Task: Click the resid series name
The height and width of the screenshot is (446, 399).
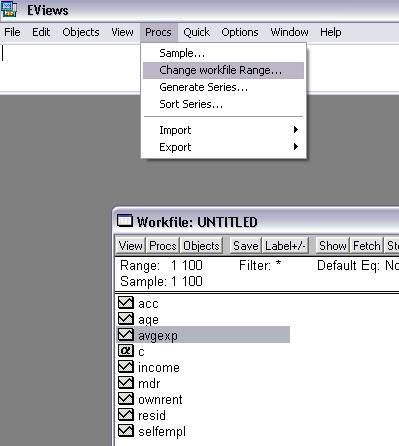Action: click(152, 415)
